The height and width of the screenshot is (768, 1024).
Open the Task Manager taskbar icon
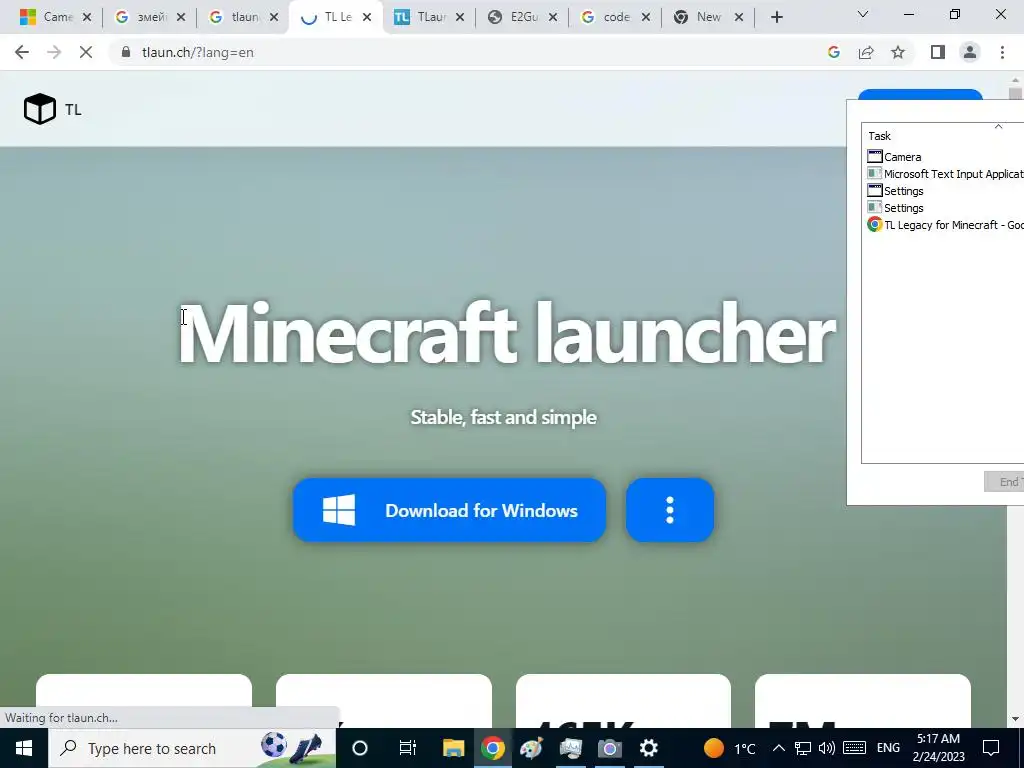point(570,748)
